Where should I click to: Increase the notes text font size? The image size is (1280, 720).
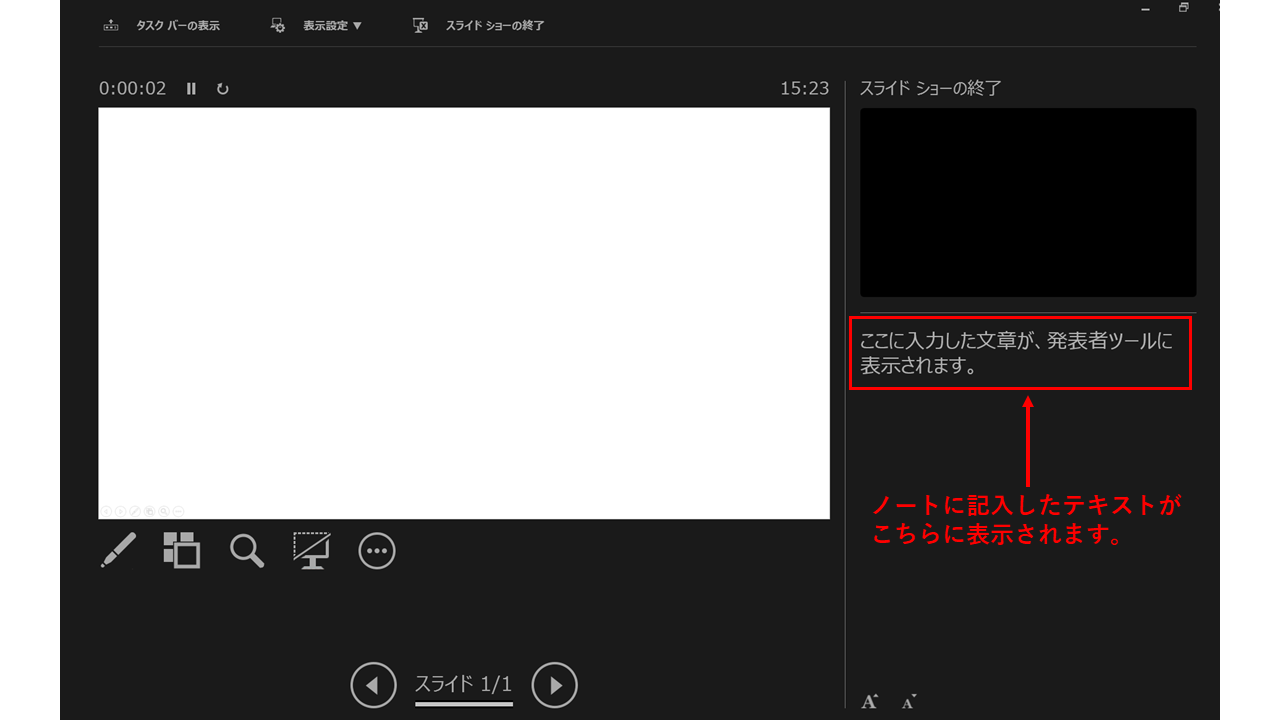870,702
